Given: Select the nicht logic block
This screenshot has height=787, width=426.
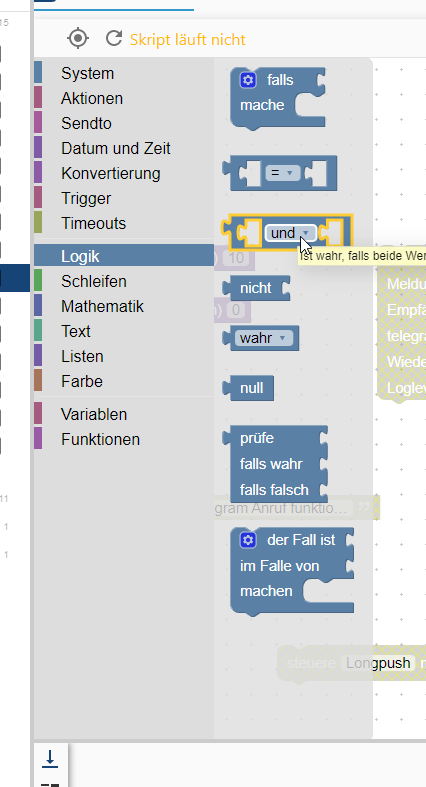Looking at the screenshot, I should pos(256,288).
